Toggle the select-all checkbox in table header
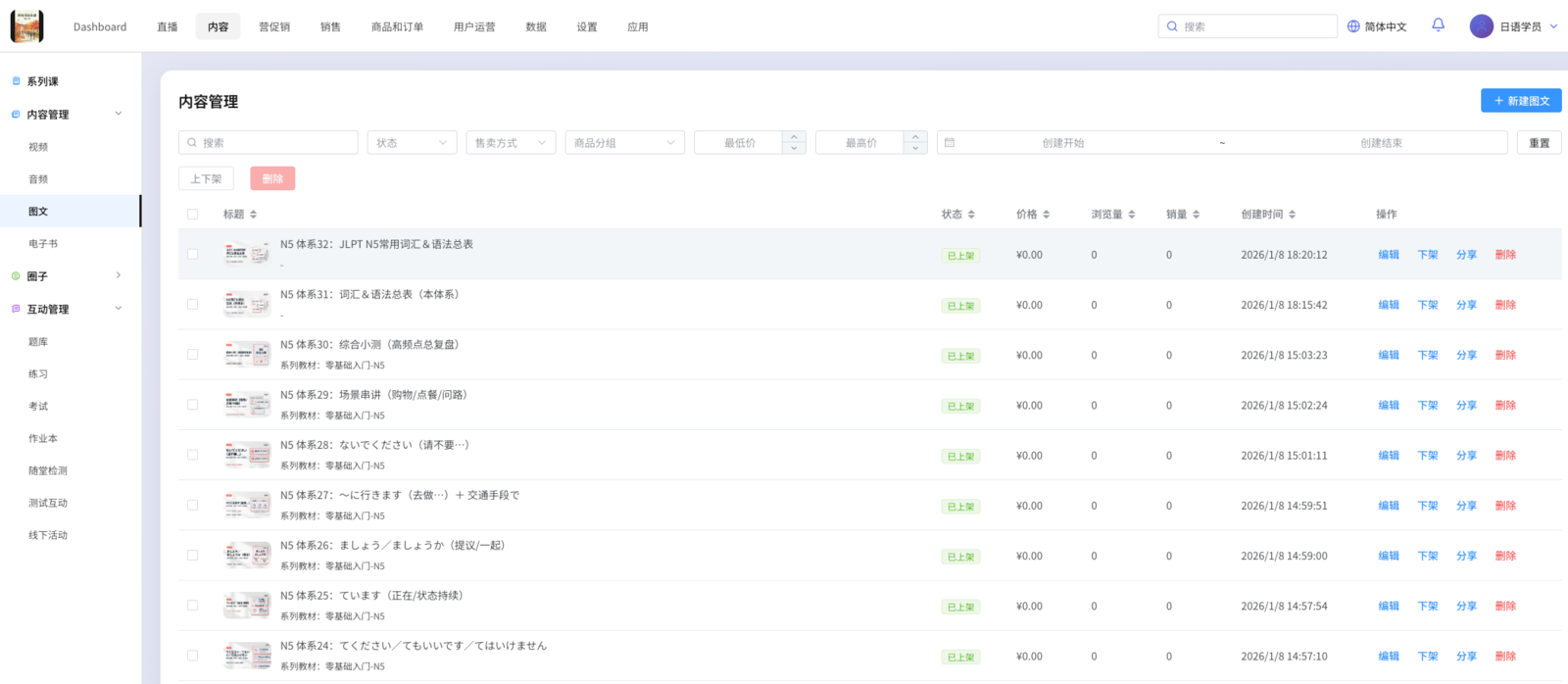The width and height of the screenshot is (1568, 684). (x=192, y=214)
